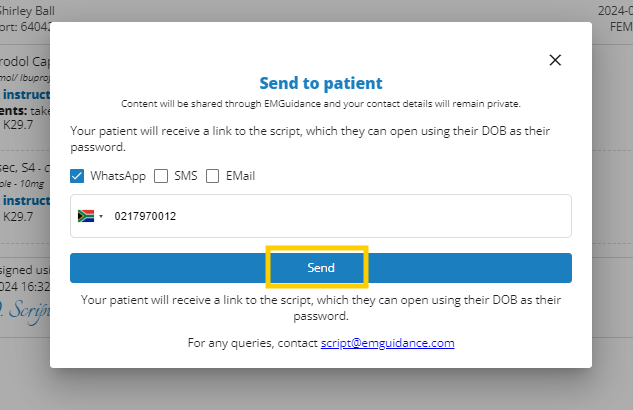Image resolution: width=633 pixels, height=410 pixels.
Task: Click the EMail option label
Action: click(x=240, y=176)
